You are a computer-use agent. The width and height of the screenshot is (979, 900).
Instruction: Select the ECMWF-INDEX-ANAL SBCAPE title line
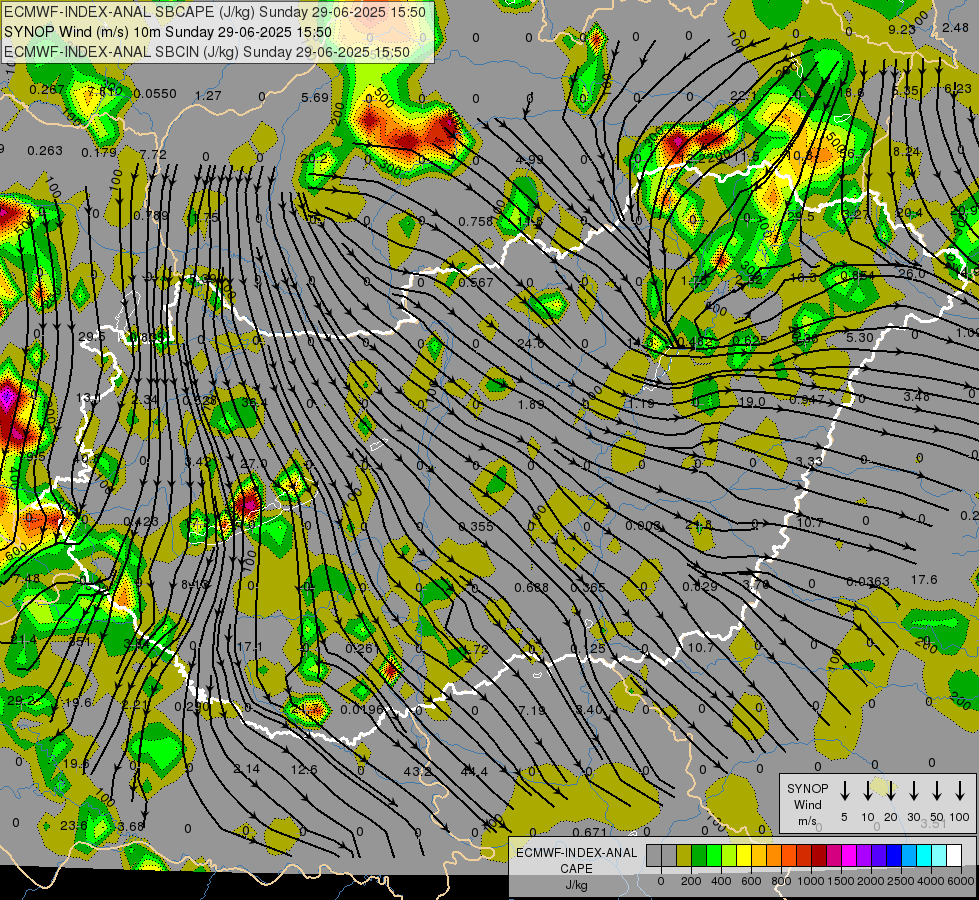coord(215,12)
